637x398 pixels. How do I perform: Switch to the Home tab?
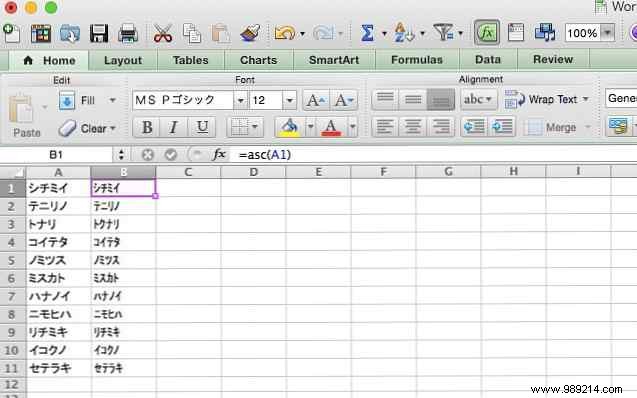coord(50,61)
